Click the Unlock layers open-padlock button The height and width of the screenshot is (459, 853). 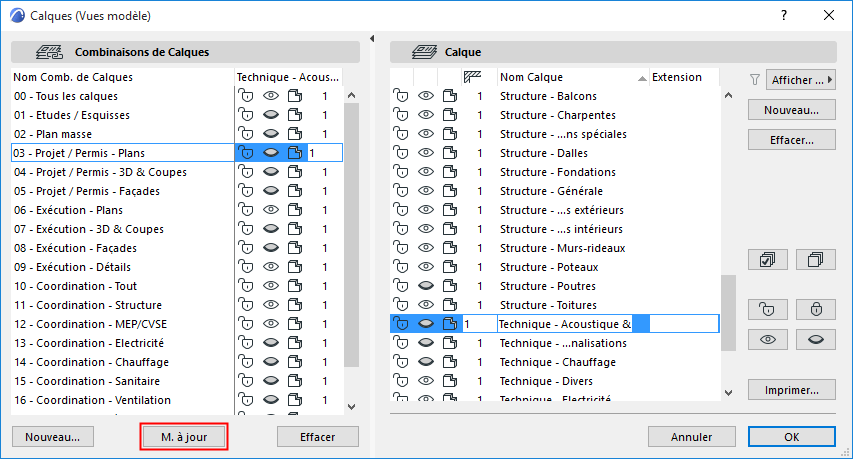(x=768, y=309)
